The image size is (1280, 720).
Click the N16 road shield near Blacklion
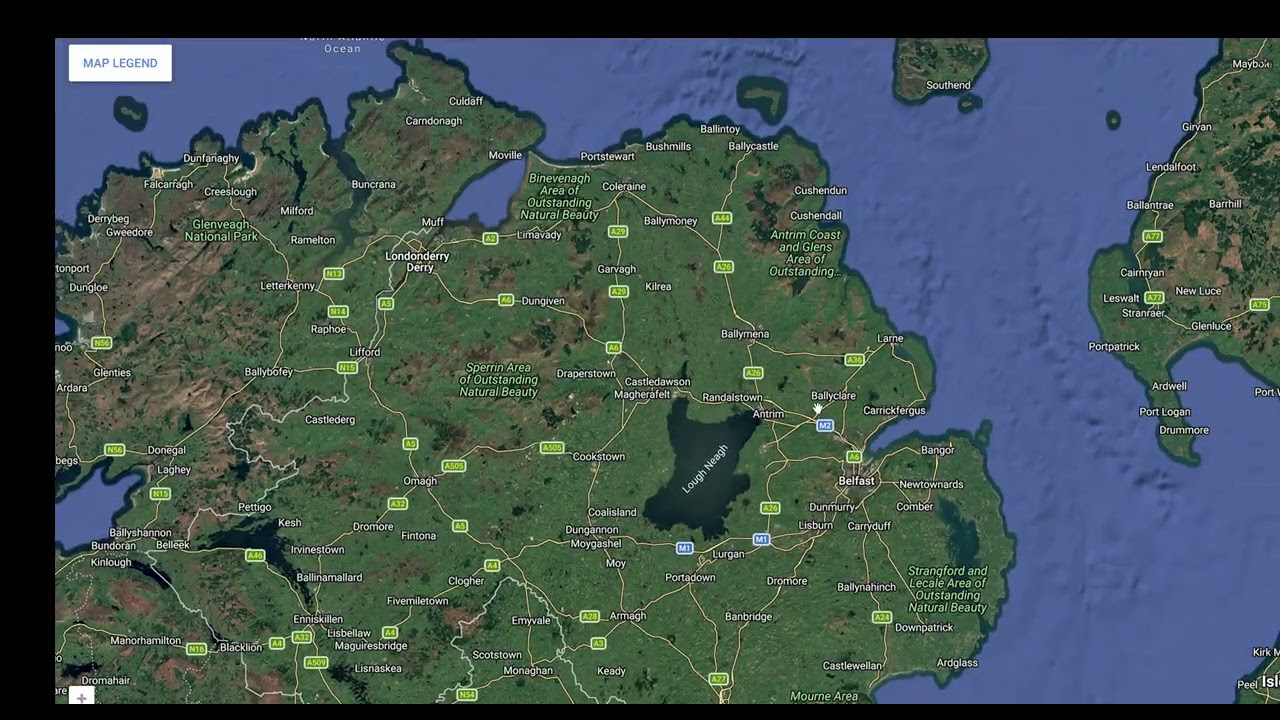[x=196, y=649]
